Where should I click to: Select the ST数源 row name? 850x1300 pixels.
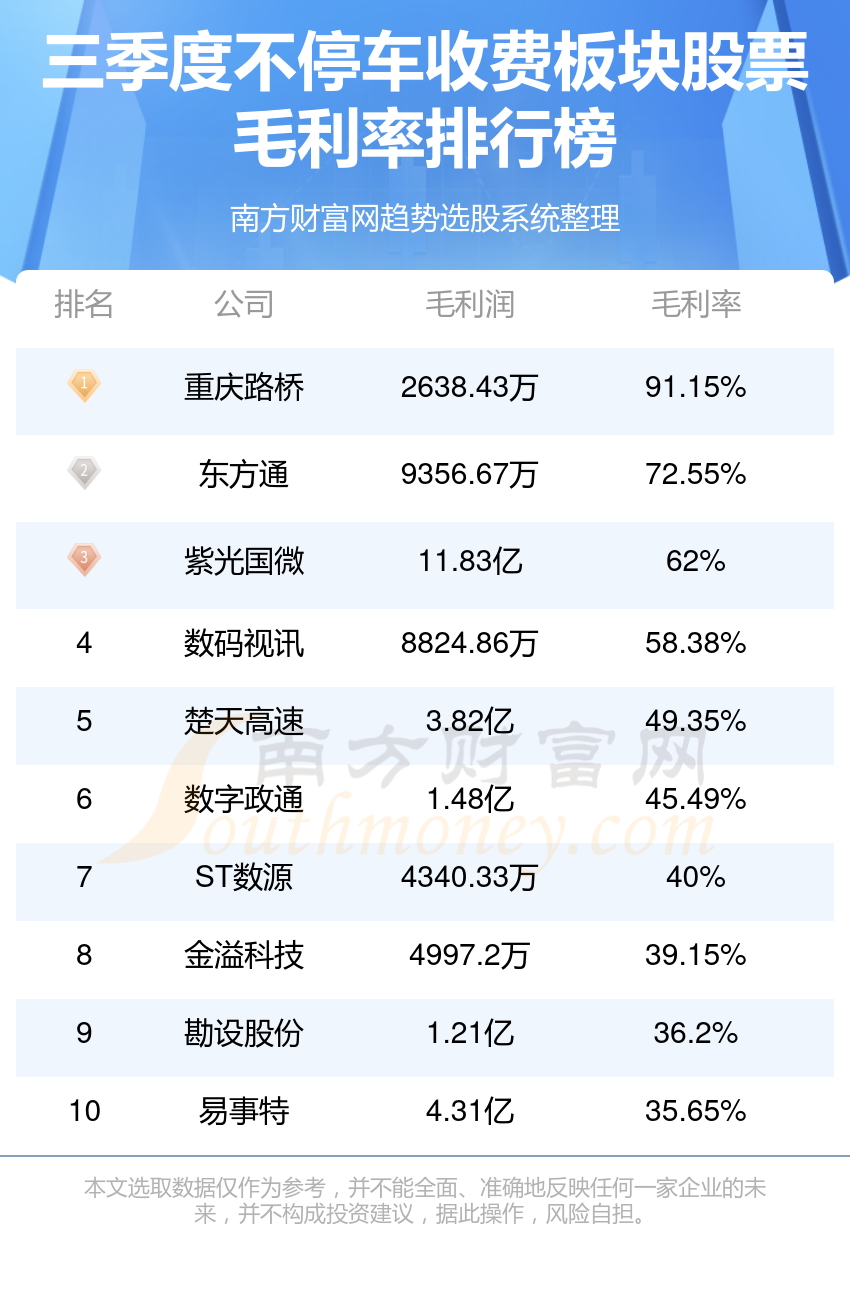point(244,877)
